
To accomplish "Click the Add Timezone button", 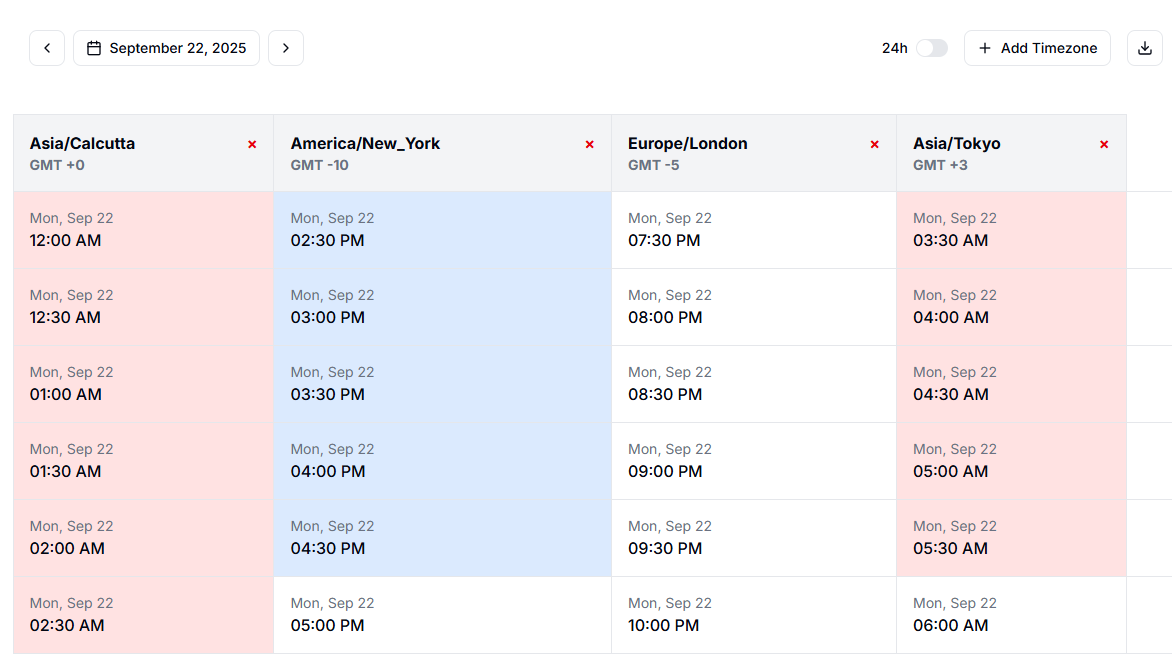I will point(1037,48).
